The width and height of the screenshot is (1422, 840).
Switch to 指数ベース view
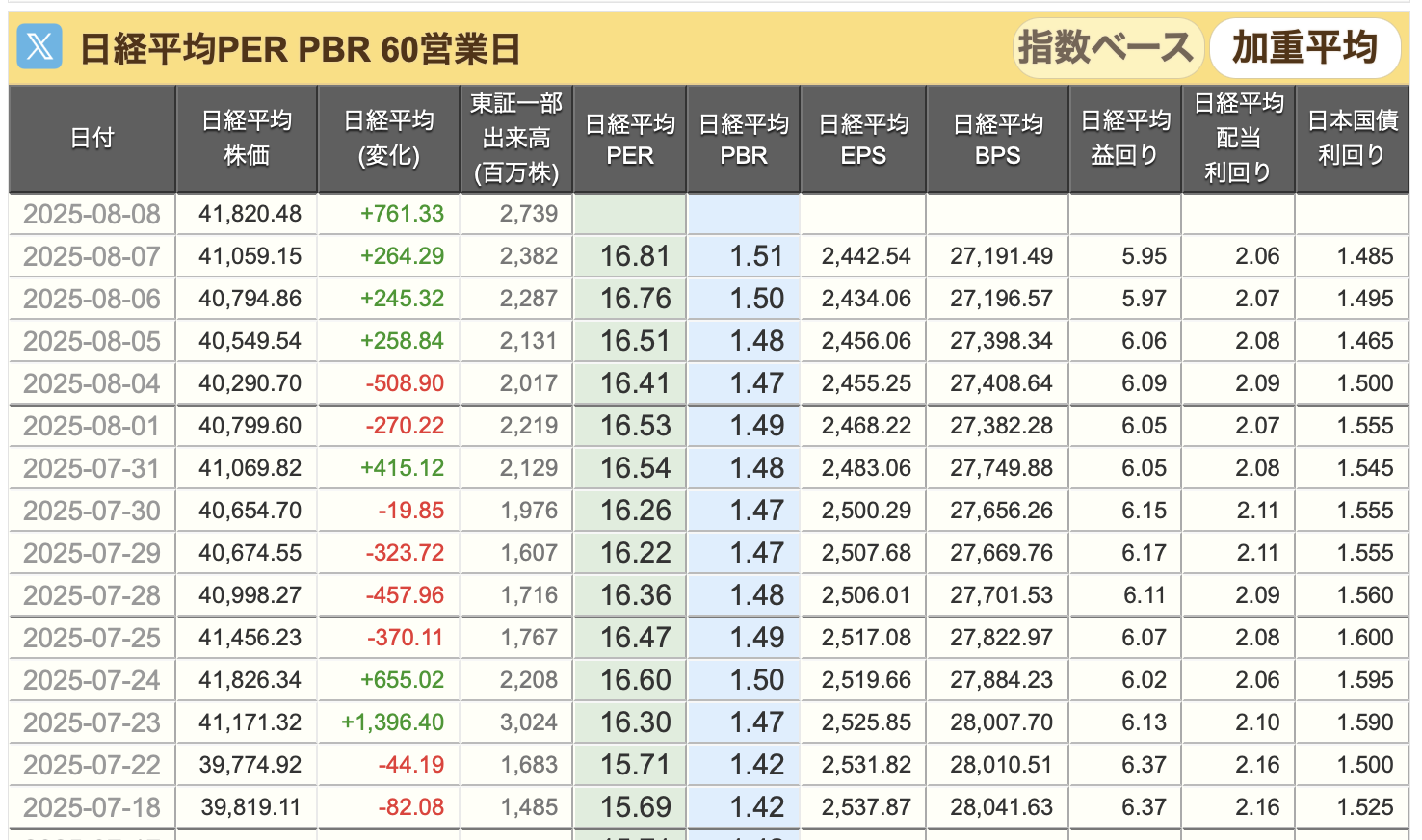click(1108, 47)
